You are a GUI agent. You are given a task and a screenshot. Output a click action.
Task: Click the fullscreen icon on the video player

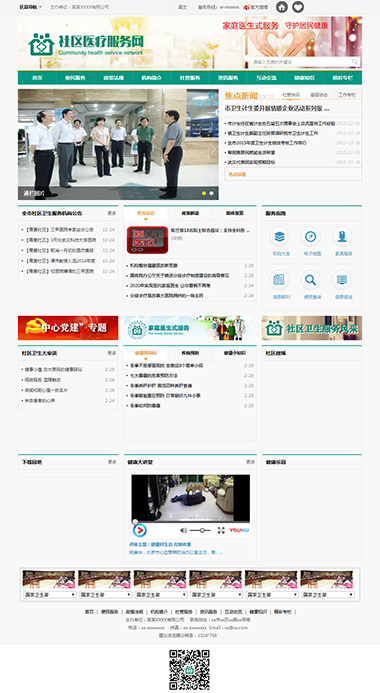pos(221,530)
